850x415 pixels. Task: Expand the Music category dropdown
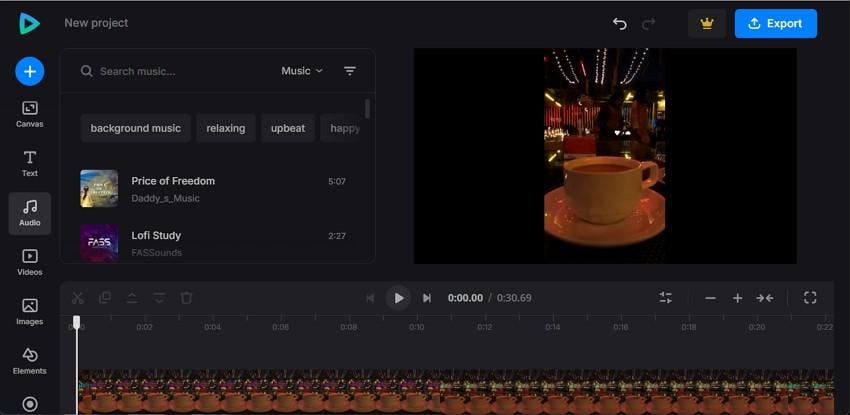pos(302,71)
